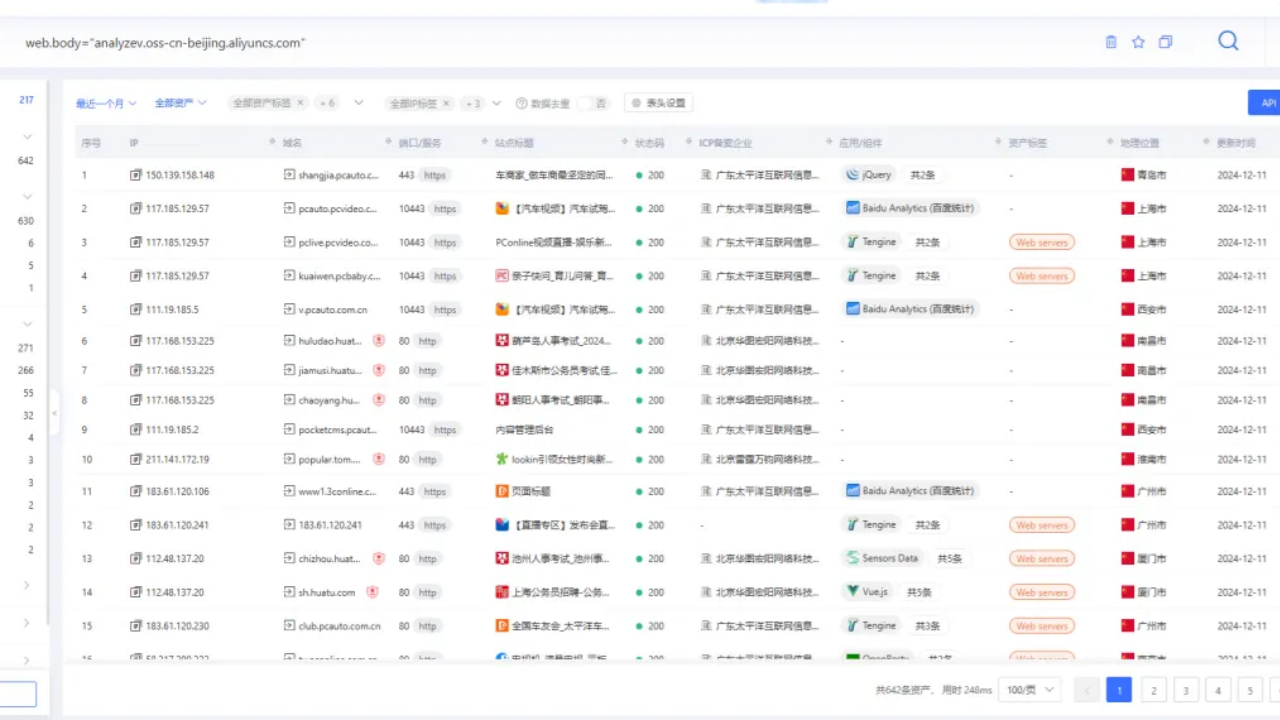Click IP address 183.61.120.106
The height and width of the screenshot is (720, 1280).
[178, 492]
